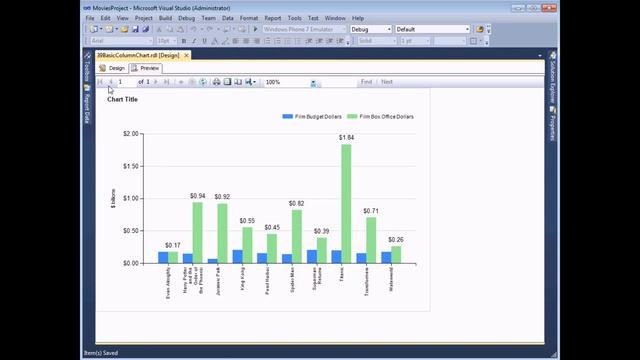Click the Add New Item toolbar icon
This screenshot has width=640, height=360.
pyautogui.click(x=109, y=29)
